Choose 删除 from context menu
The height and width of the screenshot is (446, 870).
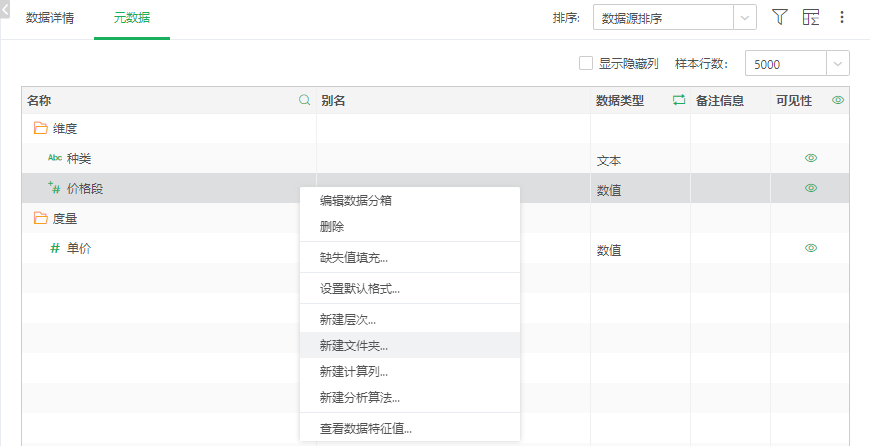coord(410,227)
